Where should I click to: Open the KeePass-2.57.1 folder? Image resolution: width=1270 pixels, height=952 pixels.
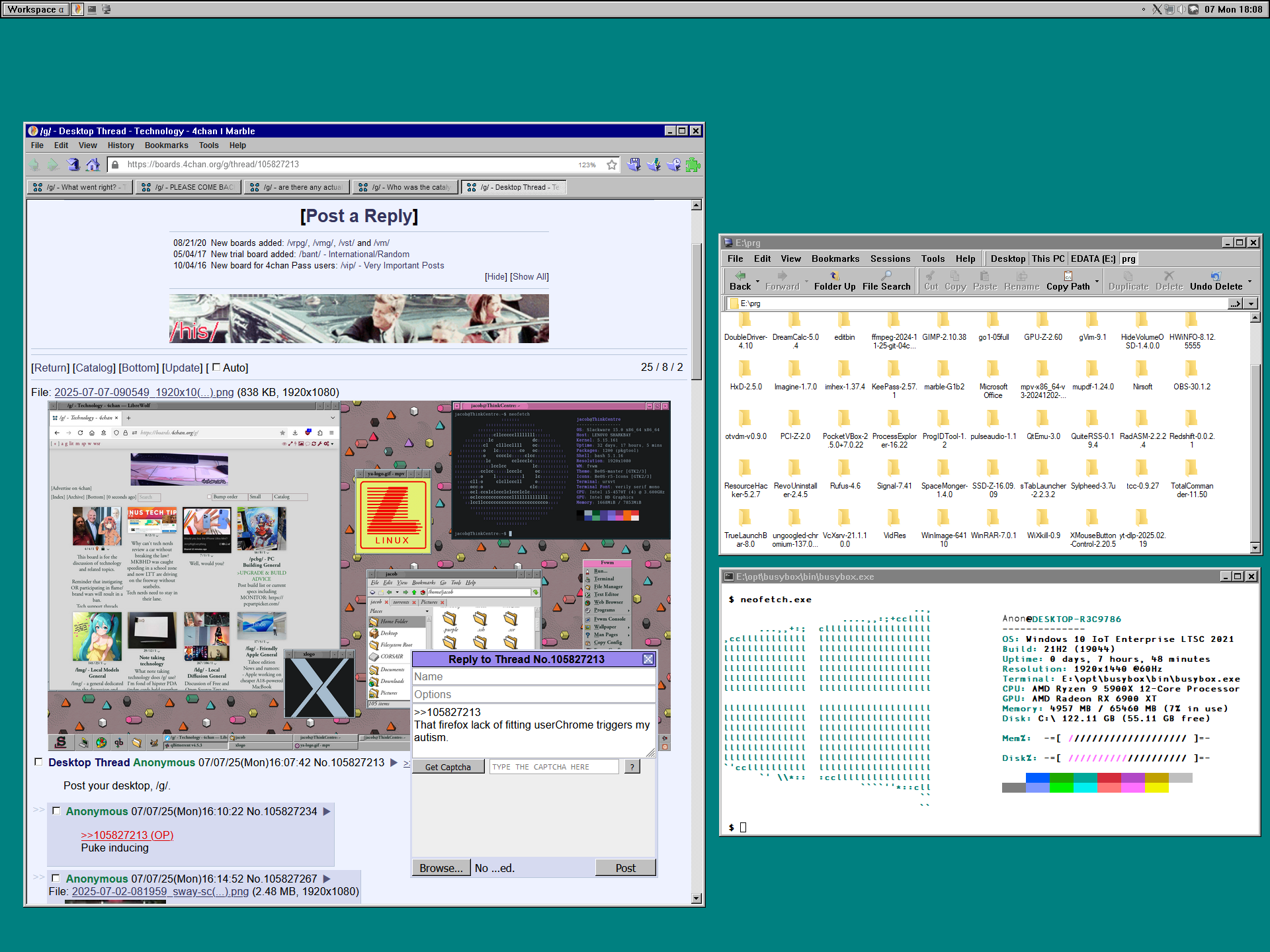pos(894,380)
